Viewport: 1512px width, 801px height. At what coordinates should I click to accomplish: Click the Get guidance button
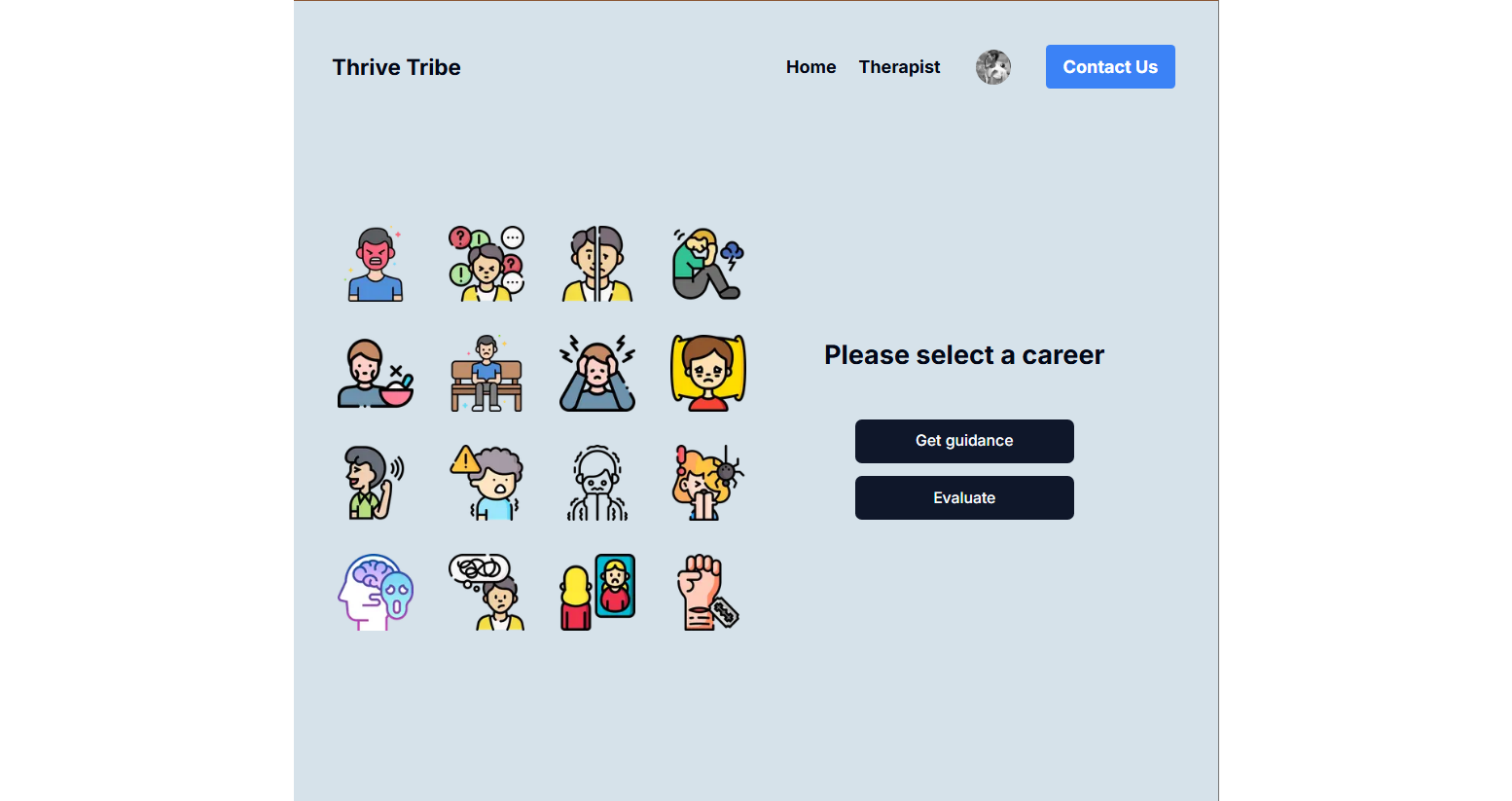(x=964, y=441)
